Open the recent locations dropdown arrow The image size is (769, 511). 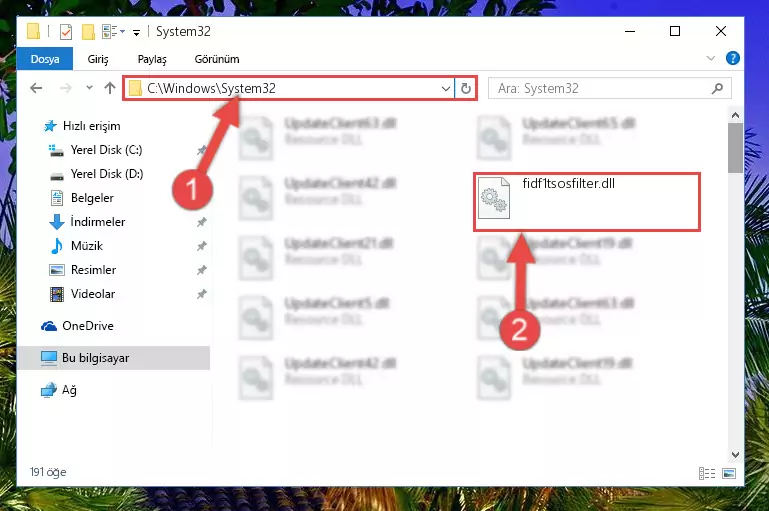tap(89, 88)
